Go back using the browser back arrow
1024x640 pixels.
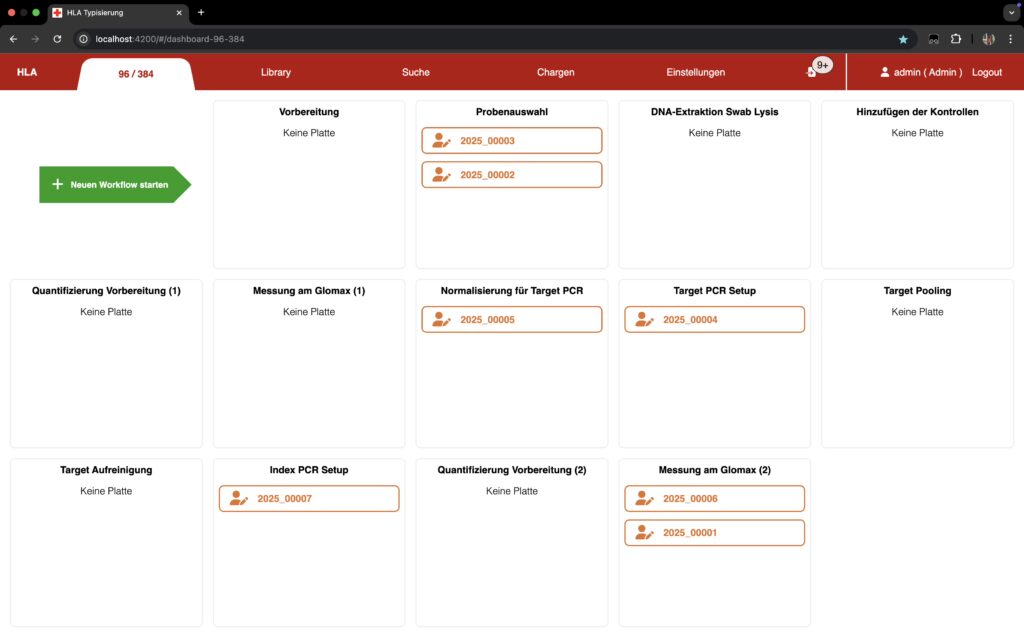[14, 39]
